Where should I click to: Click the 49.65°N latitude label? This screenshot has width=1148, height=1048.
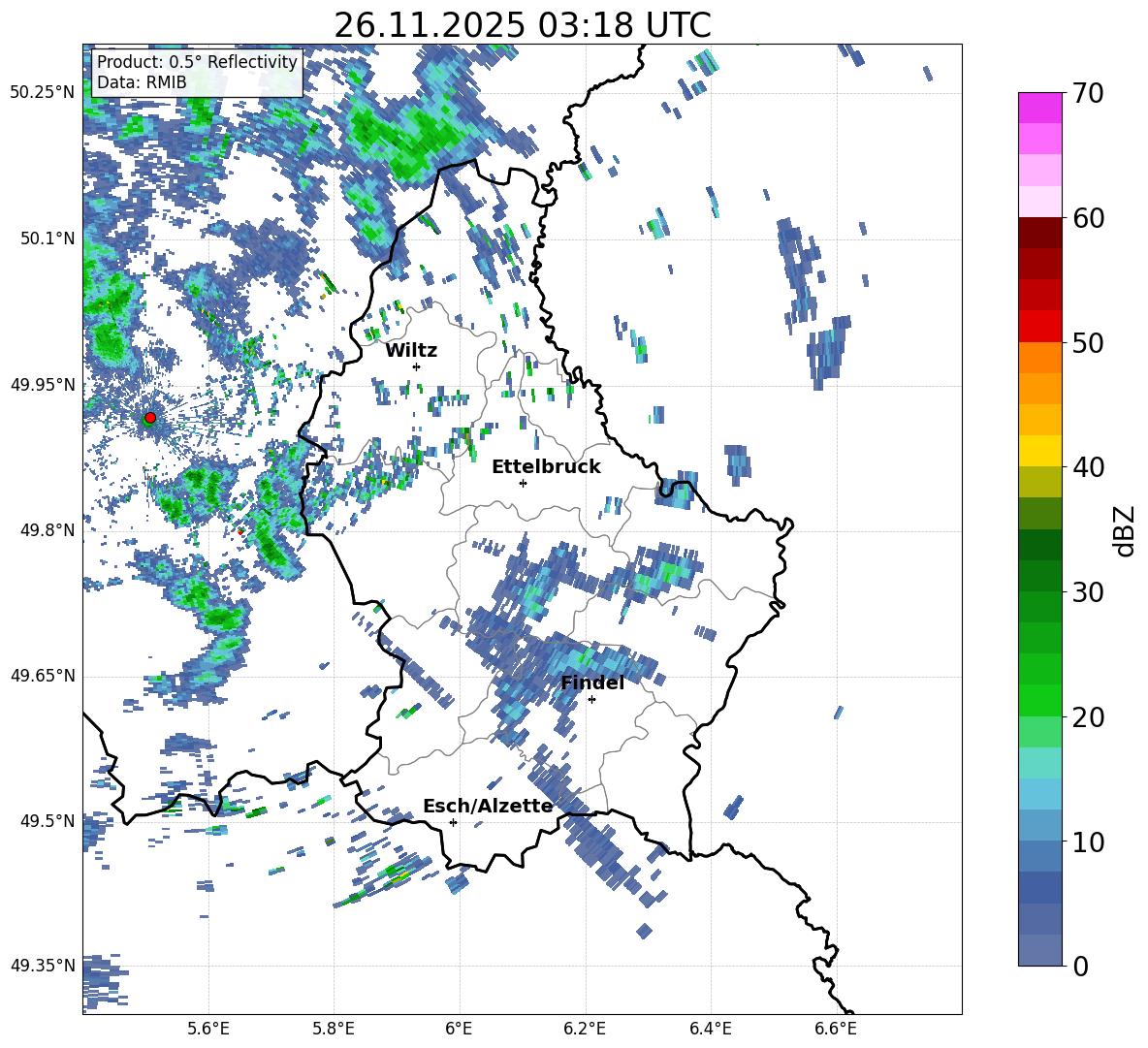43,676
